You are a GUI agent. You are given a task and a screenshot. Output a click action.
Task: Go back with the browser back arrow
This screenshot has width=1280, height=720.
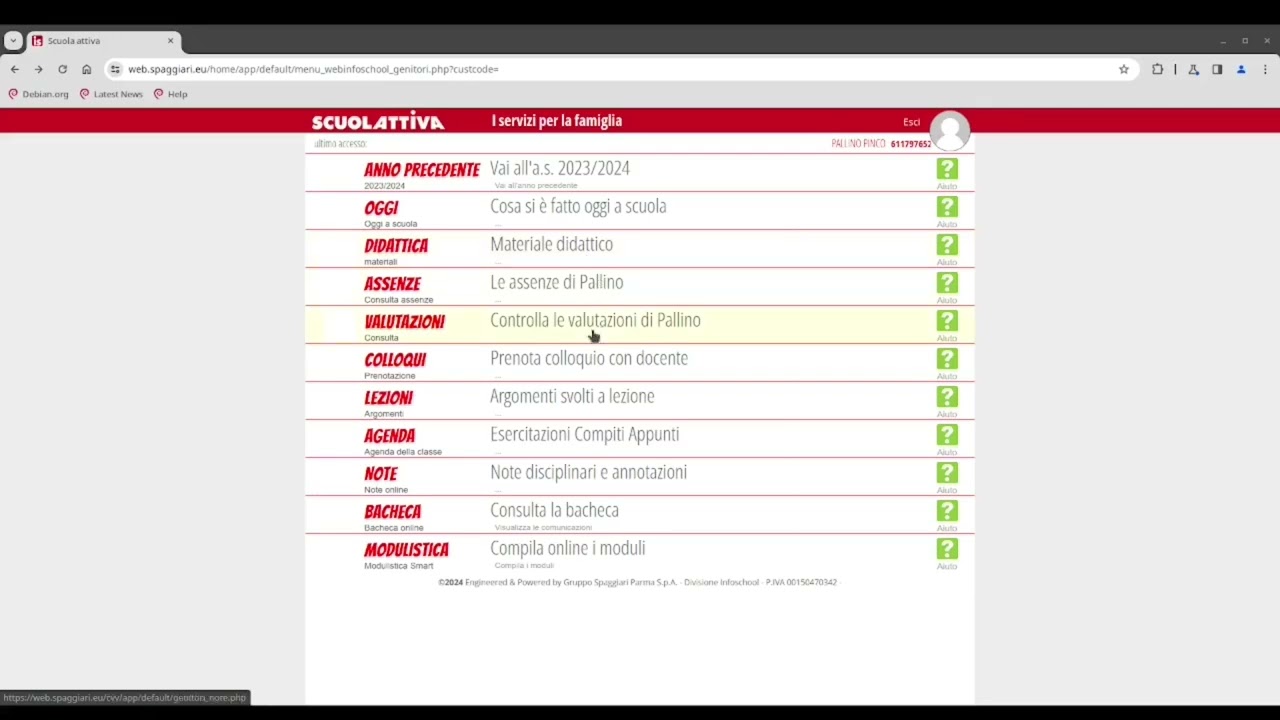click(14, 69)
